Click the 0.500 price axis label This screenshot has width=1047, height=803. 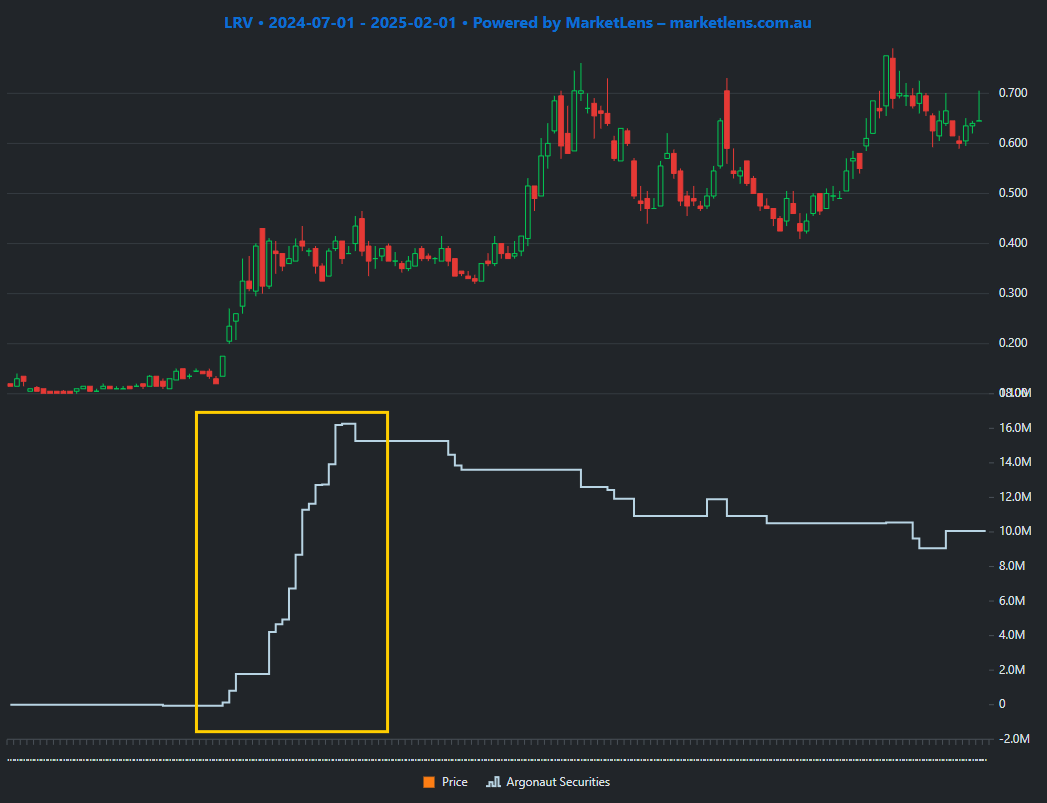tap(1011, 193)
